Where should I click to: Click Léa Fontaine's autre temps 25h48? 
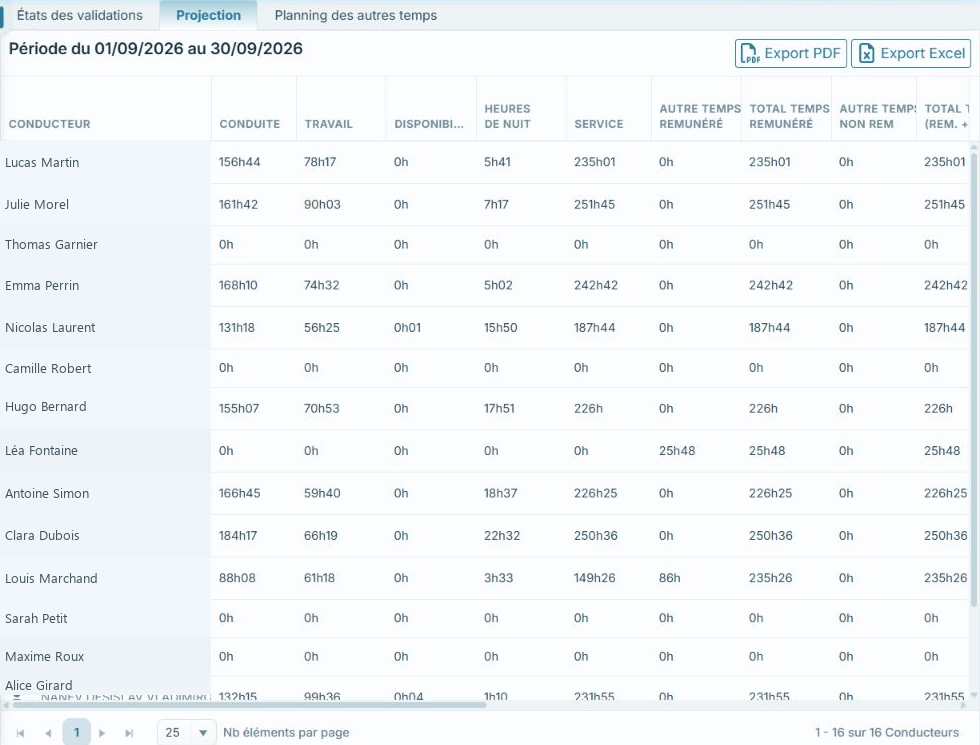[x=677, y=451]
